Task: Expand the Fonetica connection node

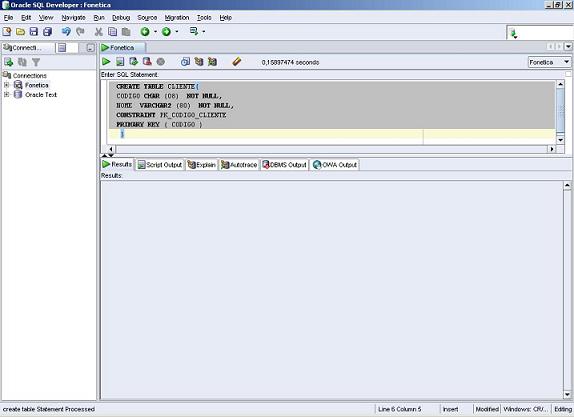Action: pos(7,85)
